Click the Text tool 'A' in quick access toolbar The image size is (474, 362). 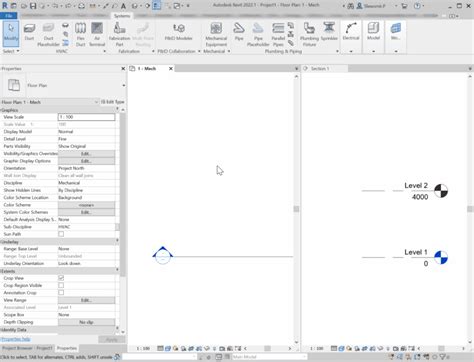[123, 6]
